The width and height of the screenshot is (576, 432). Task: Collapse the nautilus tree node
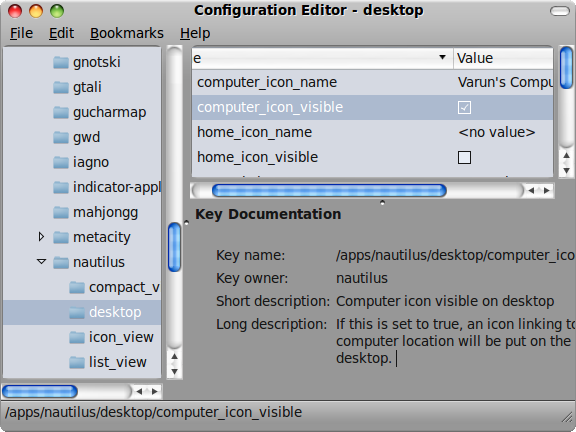coord(42,262)
